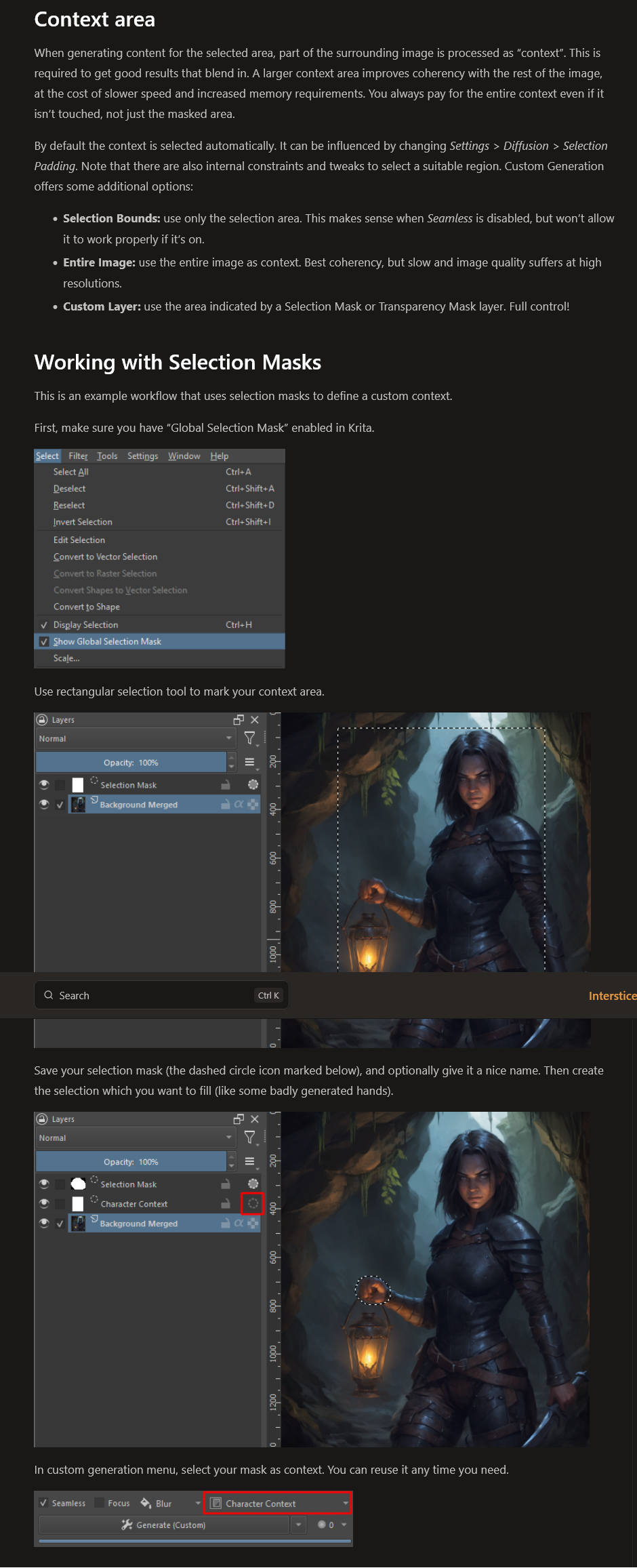Choose Convert to Vector Selection
Image resolution: width=637 pixels, height=1568 pixels.
159,557
